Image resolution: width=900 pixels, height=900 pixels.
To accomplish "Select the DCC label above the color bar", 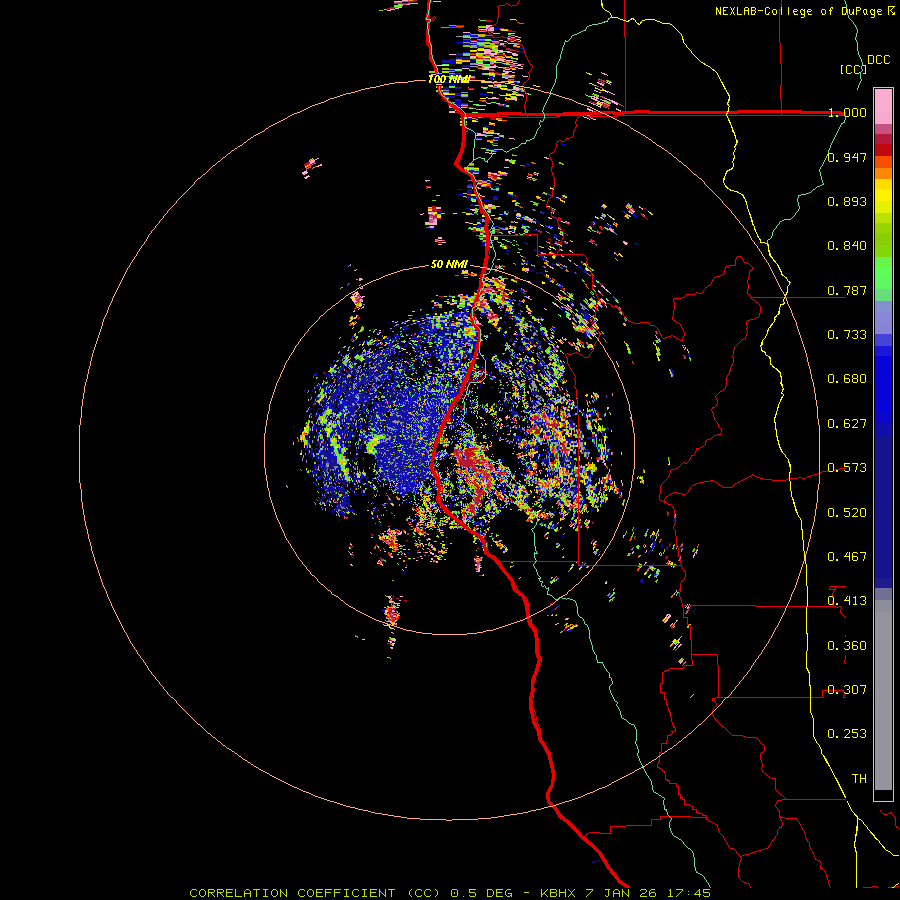I will (878, 60).
